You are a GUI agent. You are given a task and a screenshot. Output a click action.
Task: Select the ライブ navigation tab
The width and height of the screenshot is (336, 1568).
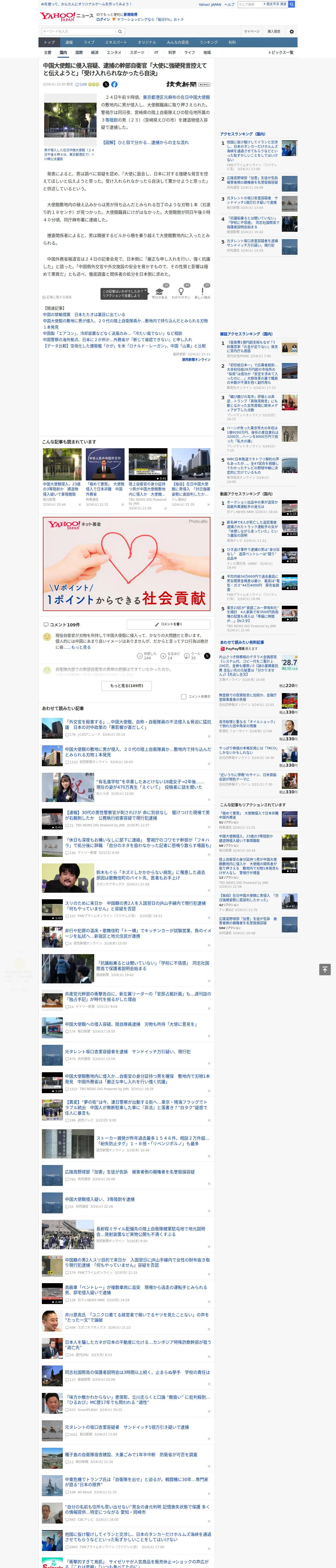tap(89, 43)
